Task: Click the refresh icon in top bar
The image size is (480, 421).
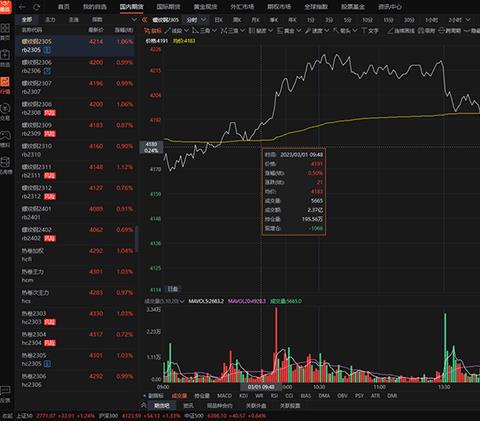Action: click(x=37, y=7)
